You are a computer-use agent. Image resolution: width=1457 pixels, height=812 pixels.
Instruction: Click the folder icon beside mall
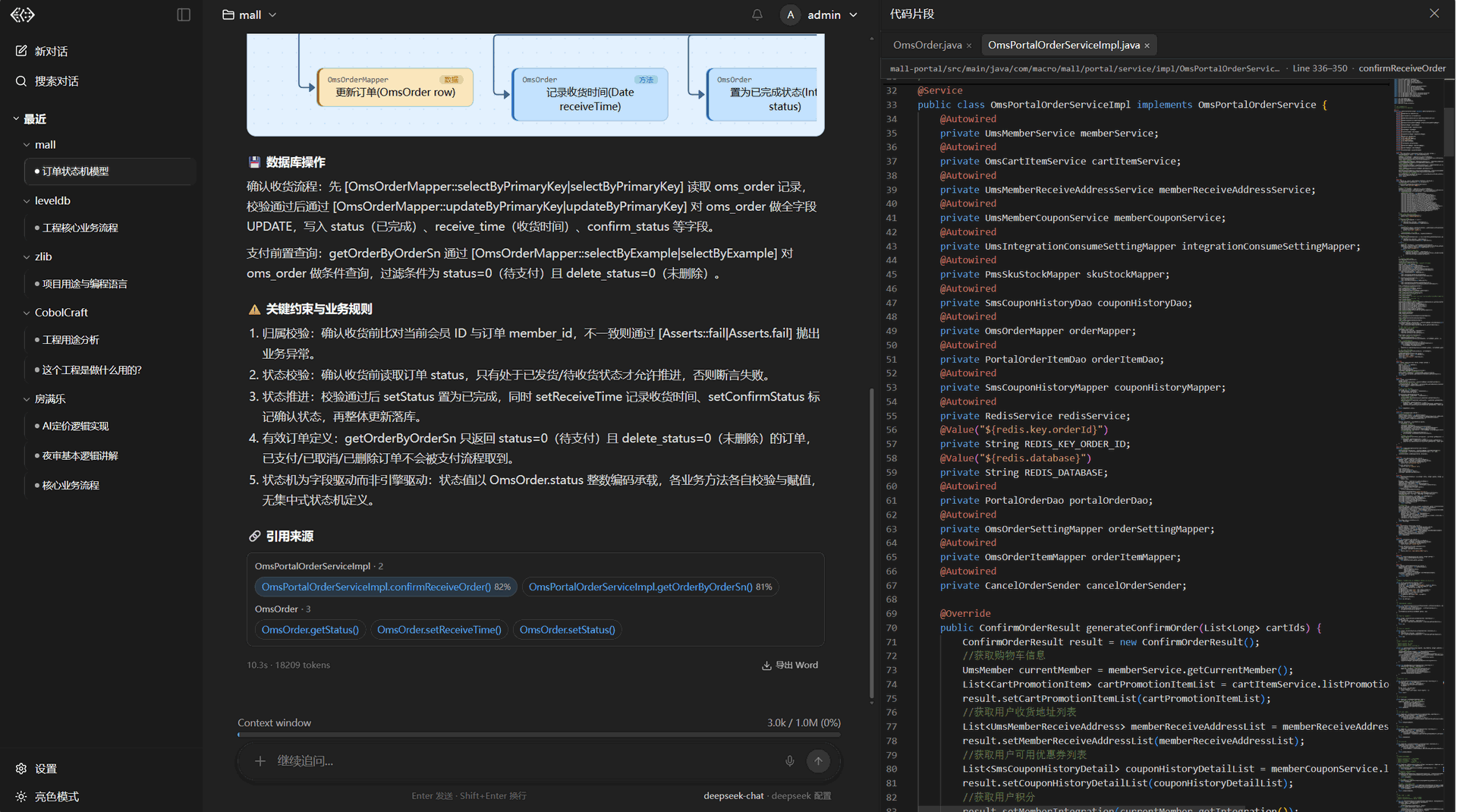tap(228, 14)
